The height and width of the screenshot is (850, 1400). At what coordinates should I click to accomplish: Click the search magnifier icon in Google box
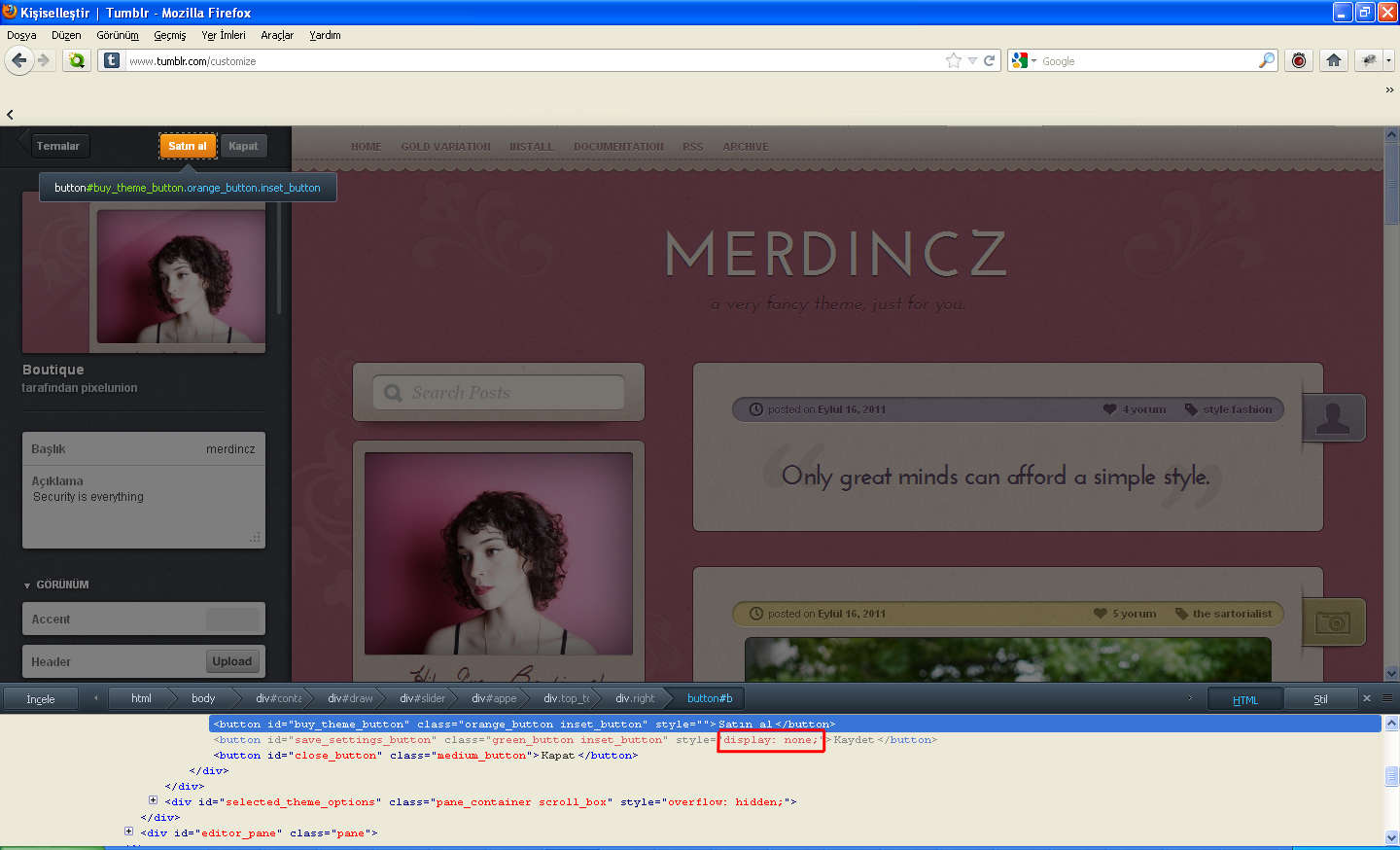click(1266, 60)
